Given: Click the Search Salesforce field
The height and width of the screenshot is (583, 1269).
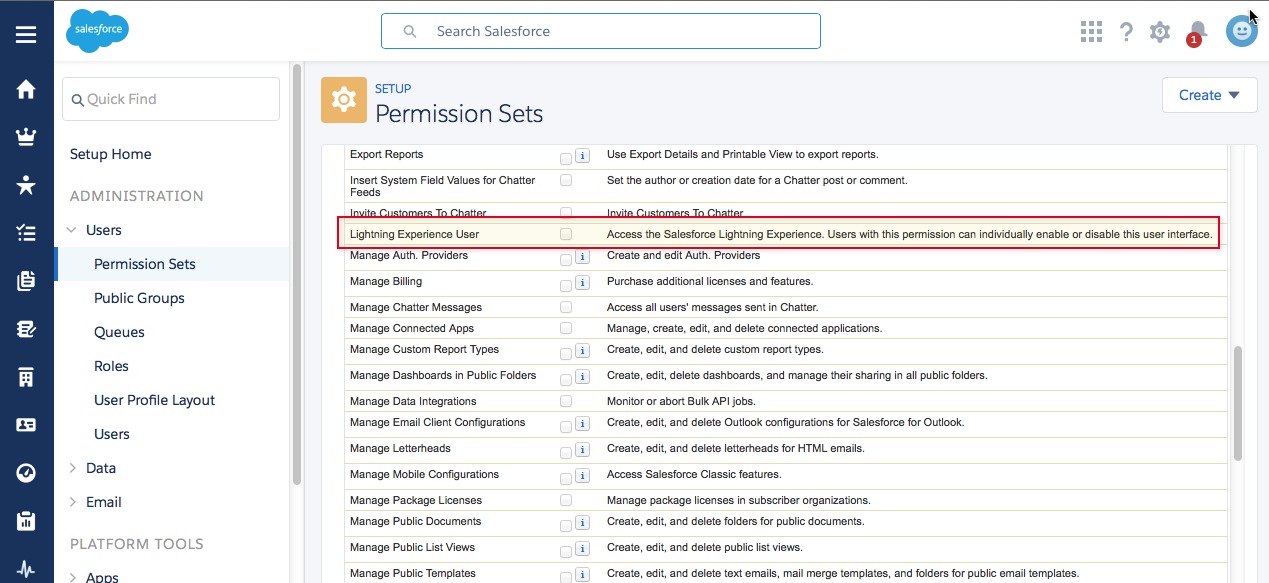Looking at the screenshot, I should 600,31.
